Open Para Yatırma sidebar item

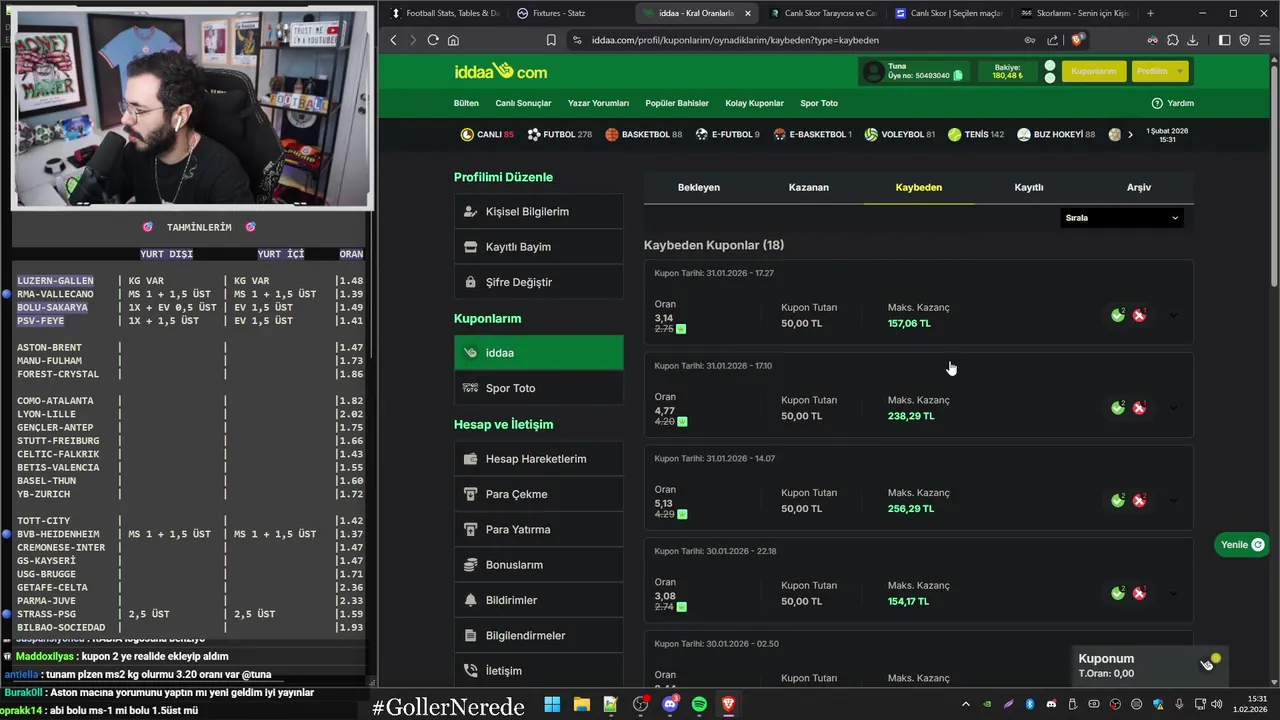click(x=539, y=529)
